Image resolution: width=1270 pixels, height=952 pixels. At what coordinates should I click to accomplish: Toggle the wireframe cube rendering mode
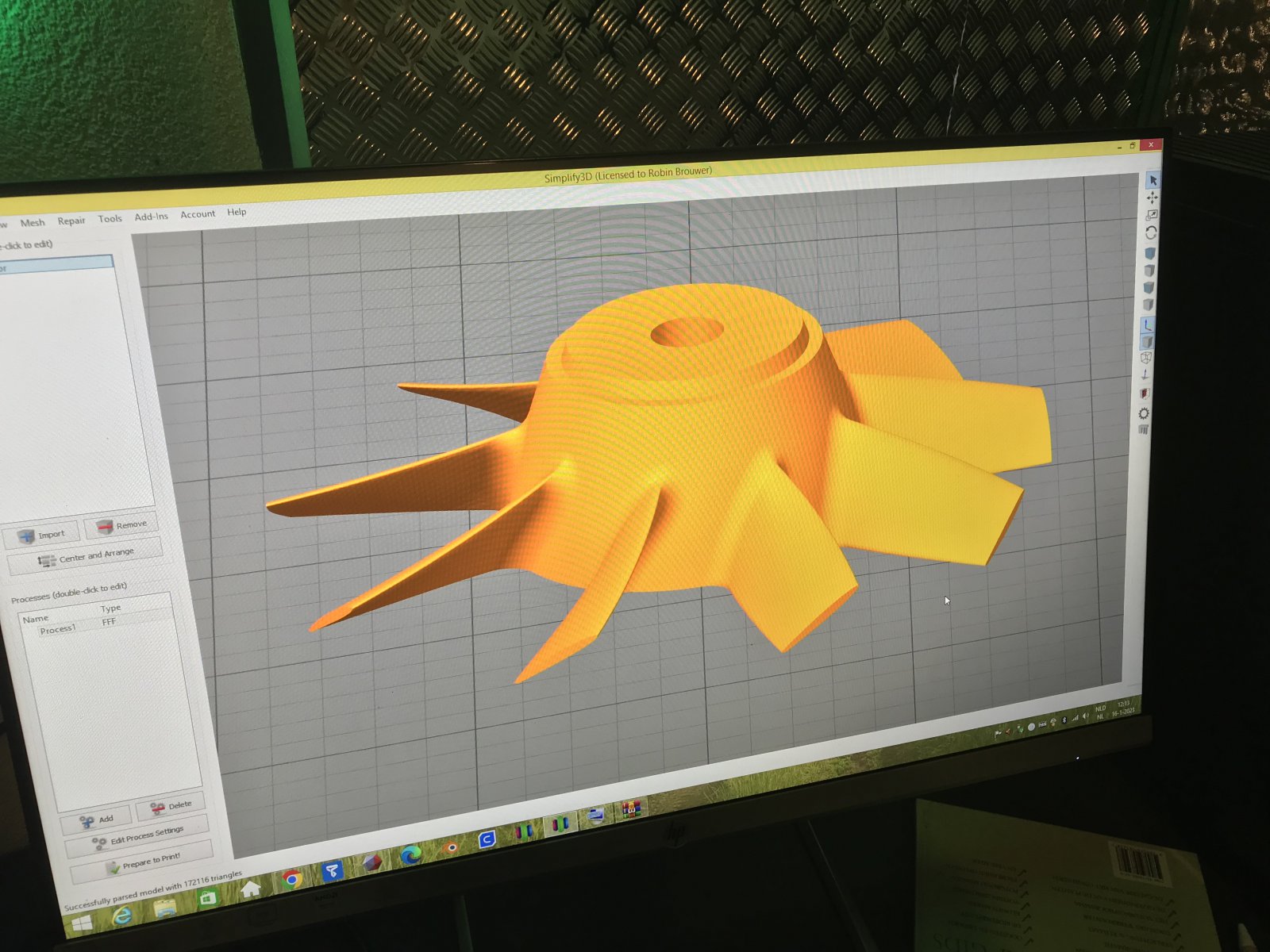1146,358
